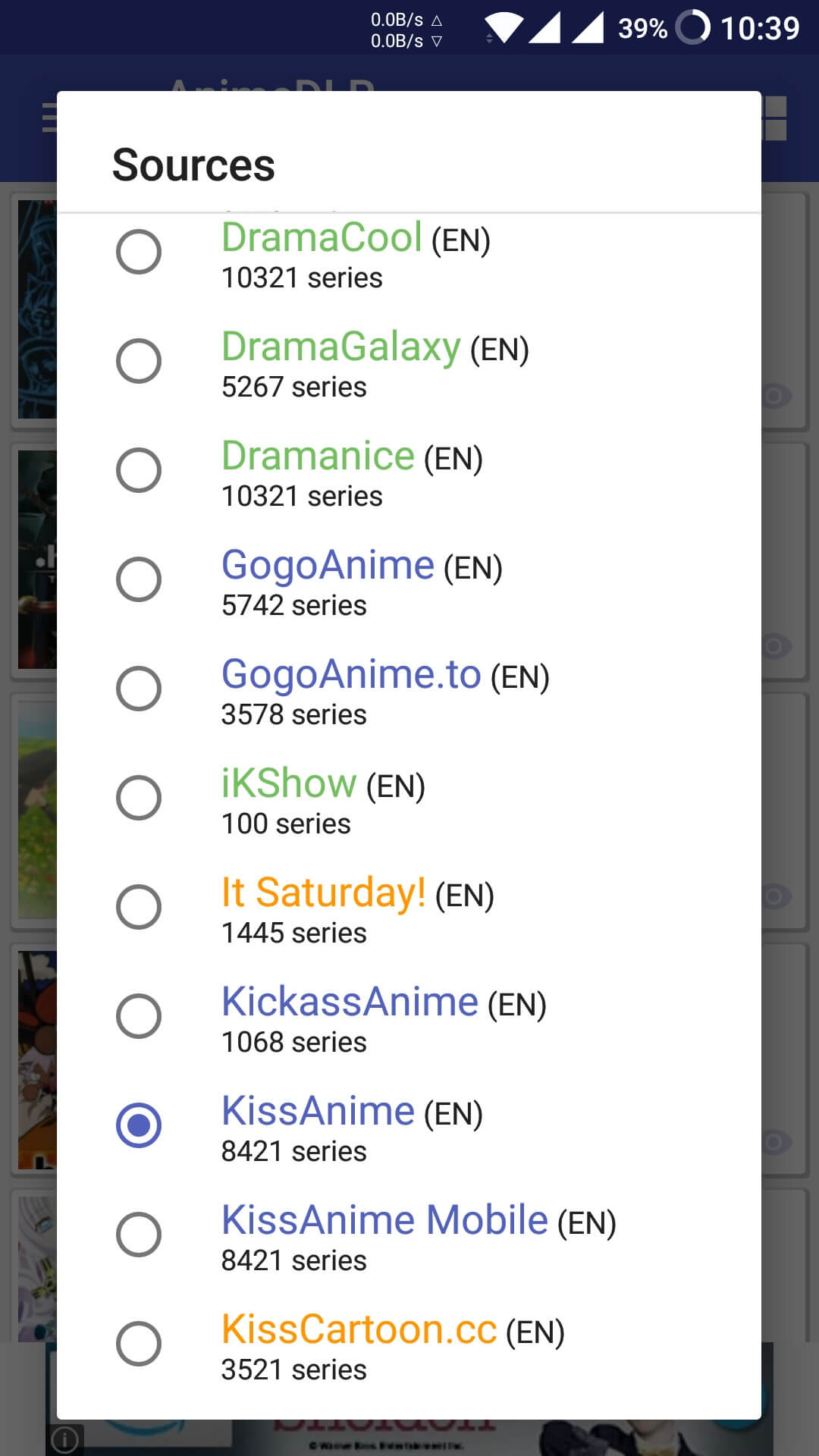Choose It Saturday! radio option
The width and height of the screenshot is (819, 1456).
(x=138, y=907)
